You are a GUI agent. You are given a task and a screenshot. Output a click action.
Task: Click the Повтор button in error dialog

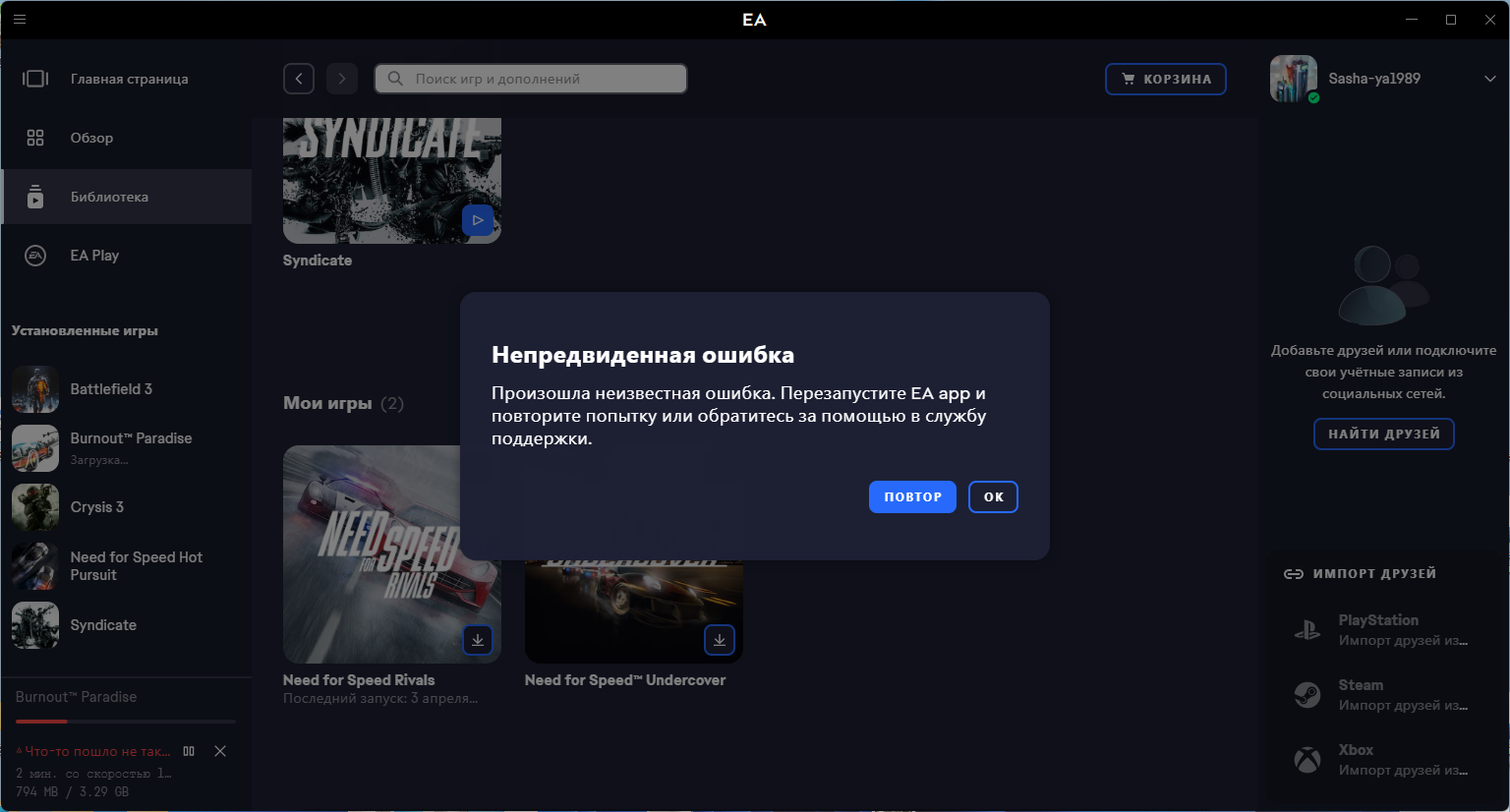pyautogui.click(x=912, y=496)
